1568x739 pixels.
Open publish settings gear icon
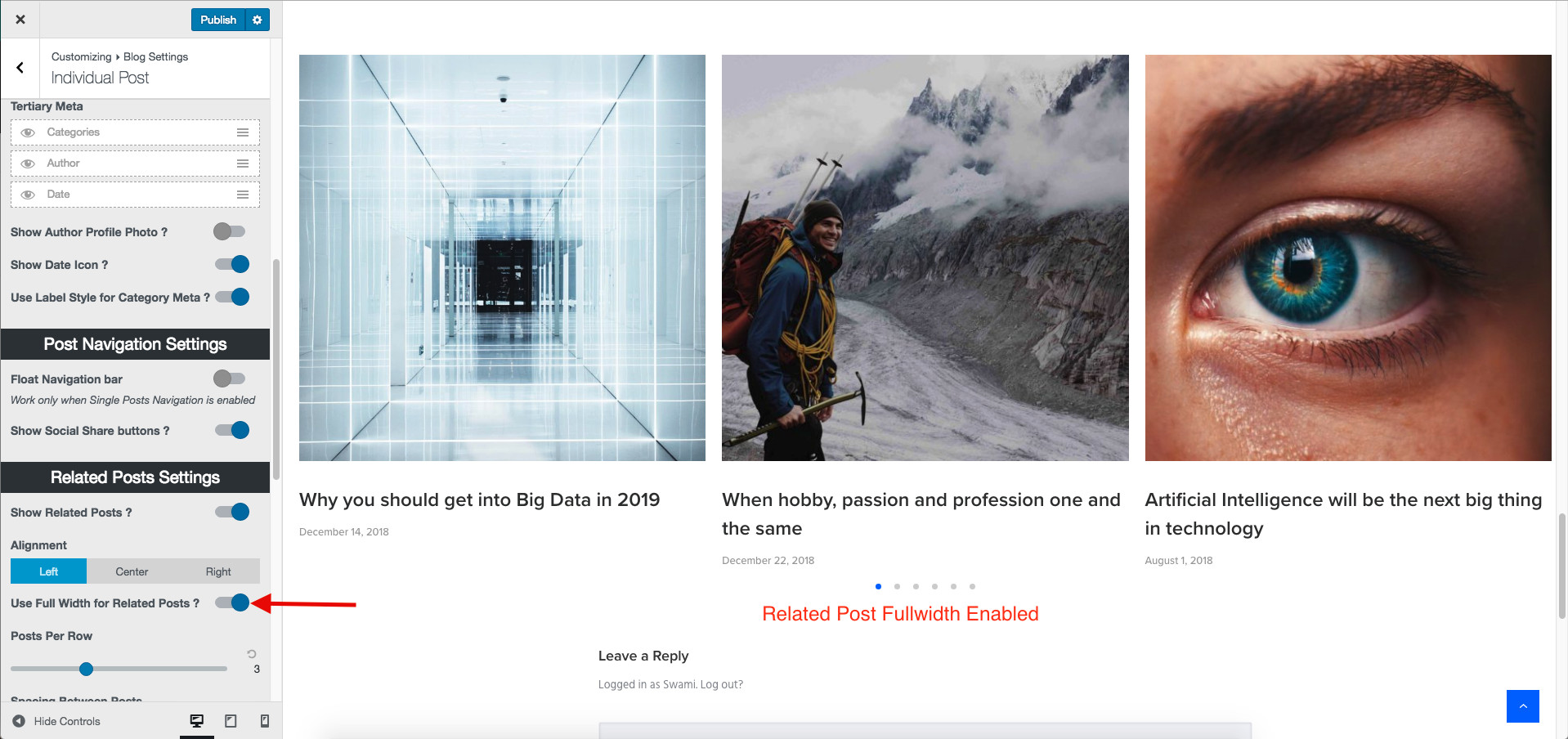click(x=258, y=20)
